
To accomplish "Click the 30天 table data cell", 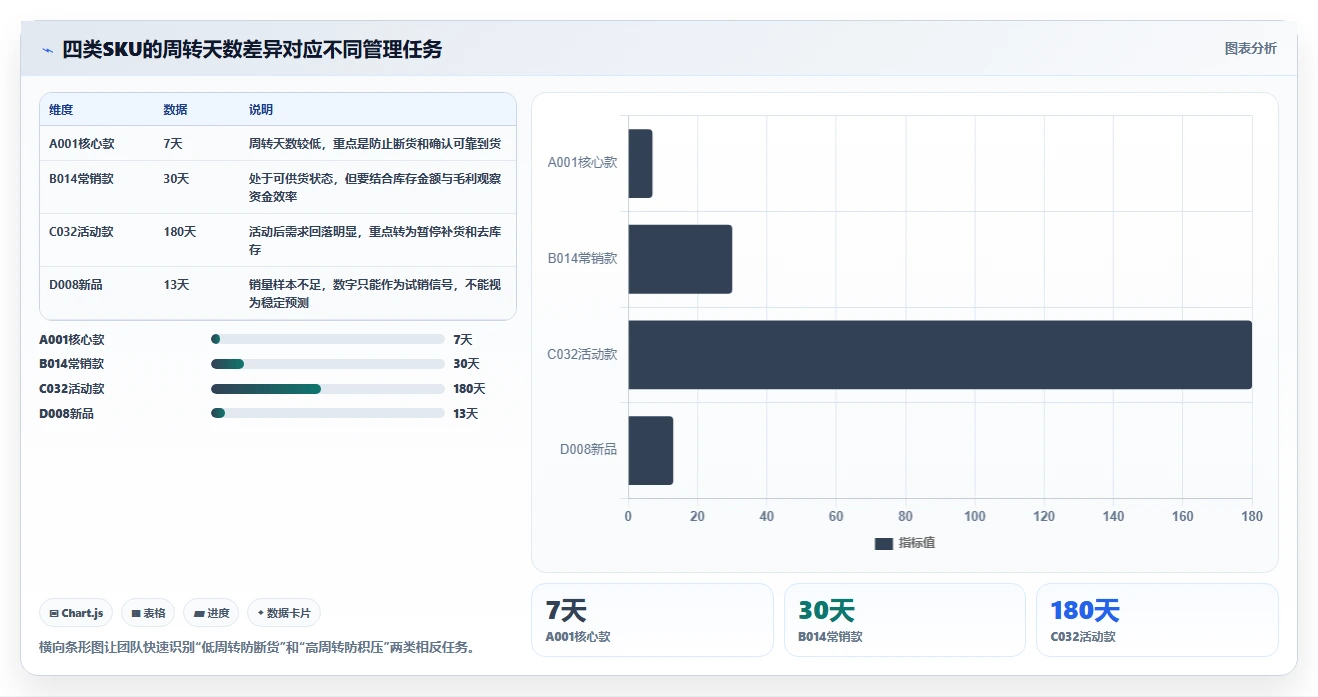I will pos(176,179).
